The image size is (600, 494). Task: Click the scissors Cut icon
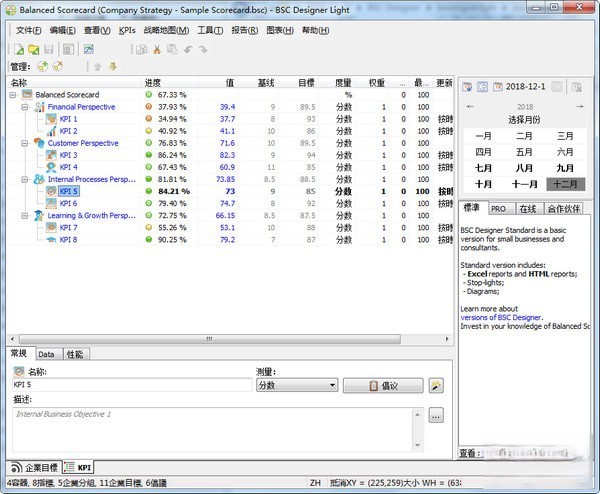pyautogui.click(x=157, y=49)
